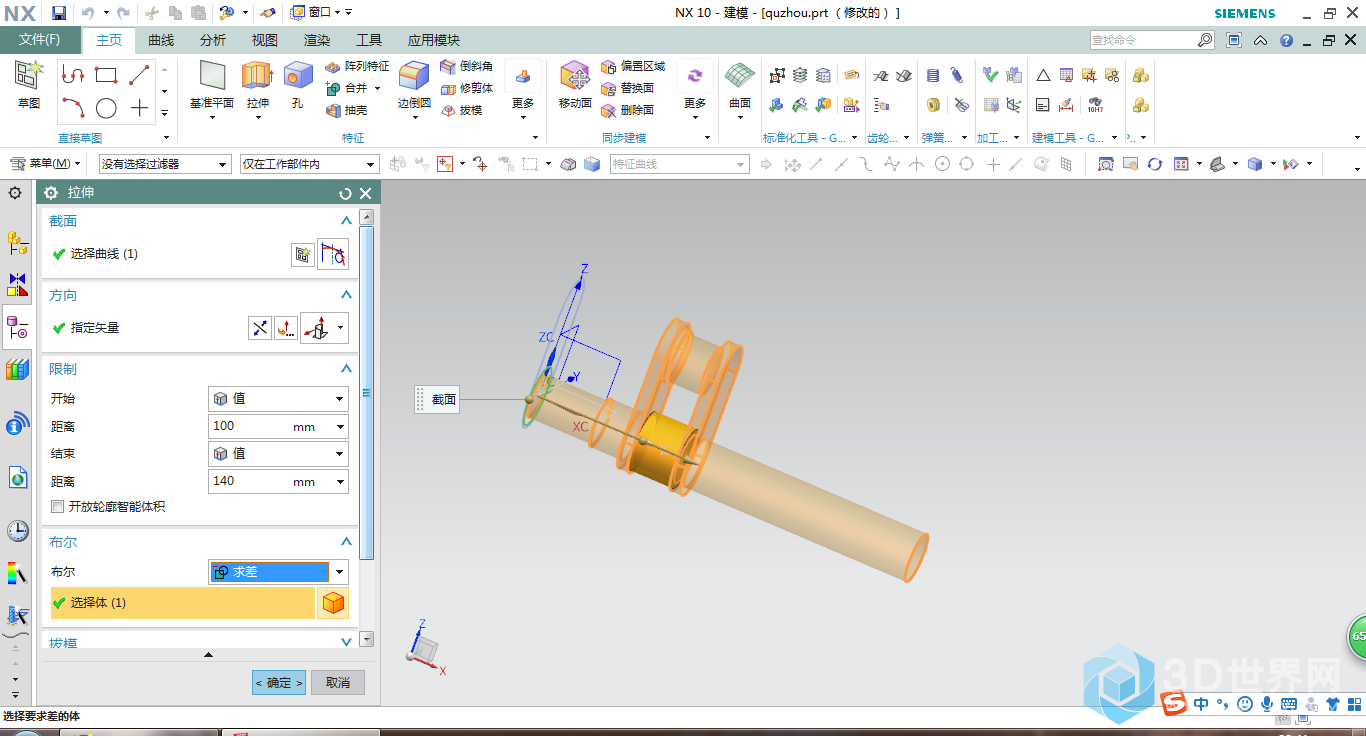Expand the 拔模 section in dialog
1366x738 pixels.
click(x=346, y=642)
